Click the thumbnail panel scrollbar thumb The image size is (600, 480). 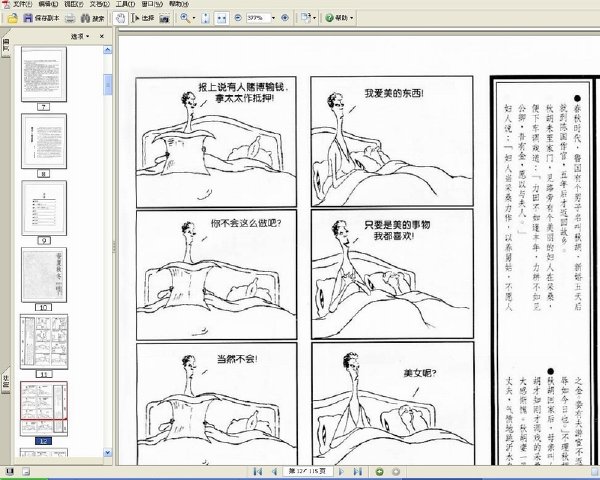click(x=108, y=84)
